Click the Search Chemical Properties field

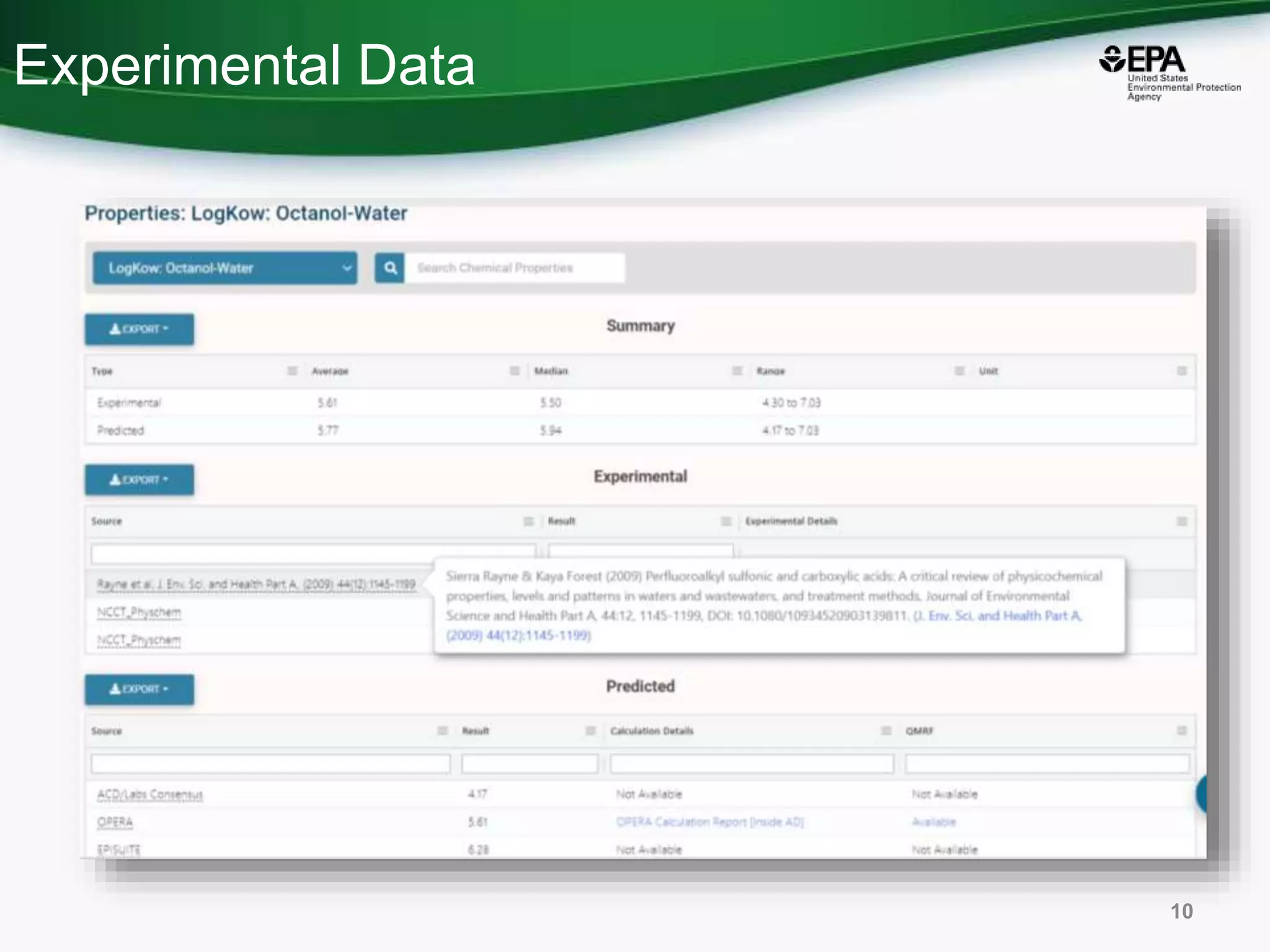pyautogui.click(x=514, y=268)
